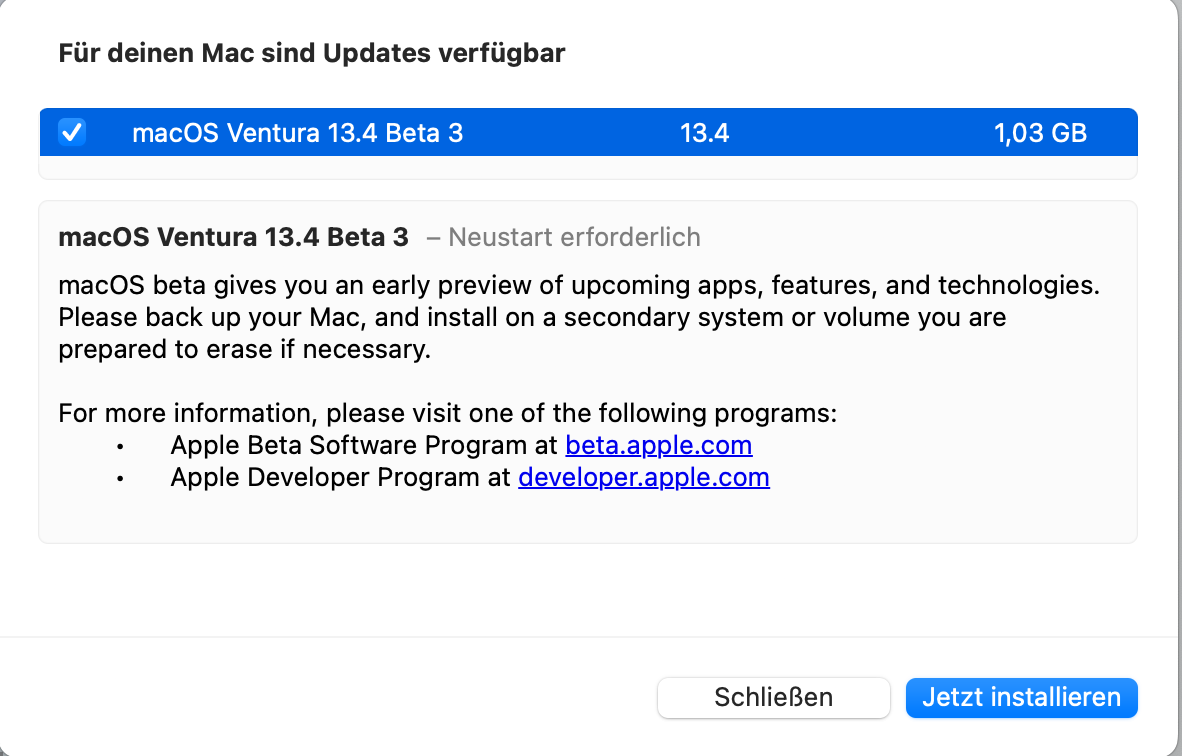Click the "Apple Developer Program at" text
The image size is (1182, 756).
340,477
